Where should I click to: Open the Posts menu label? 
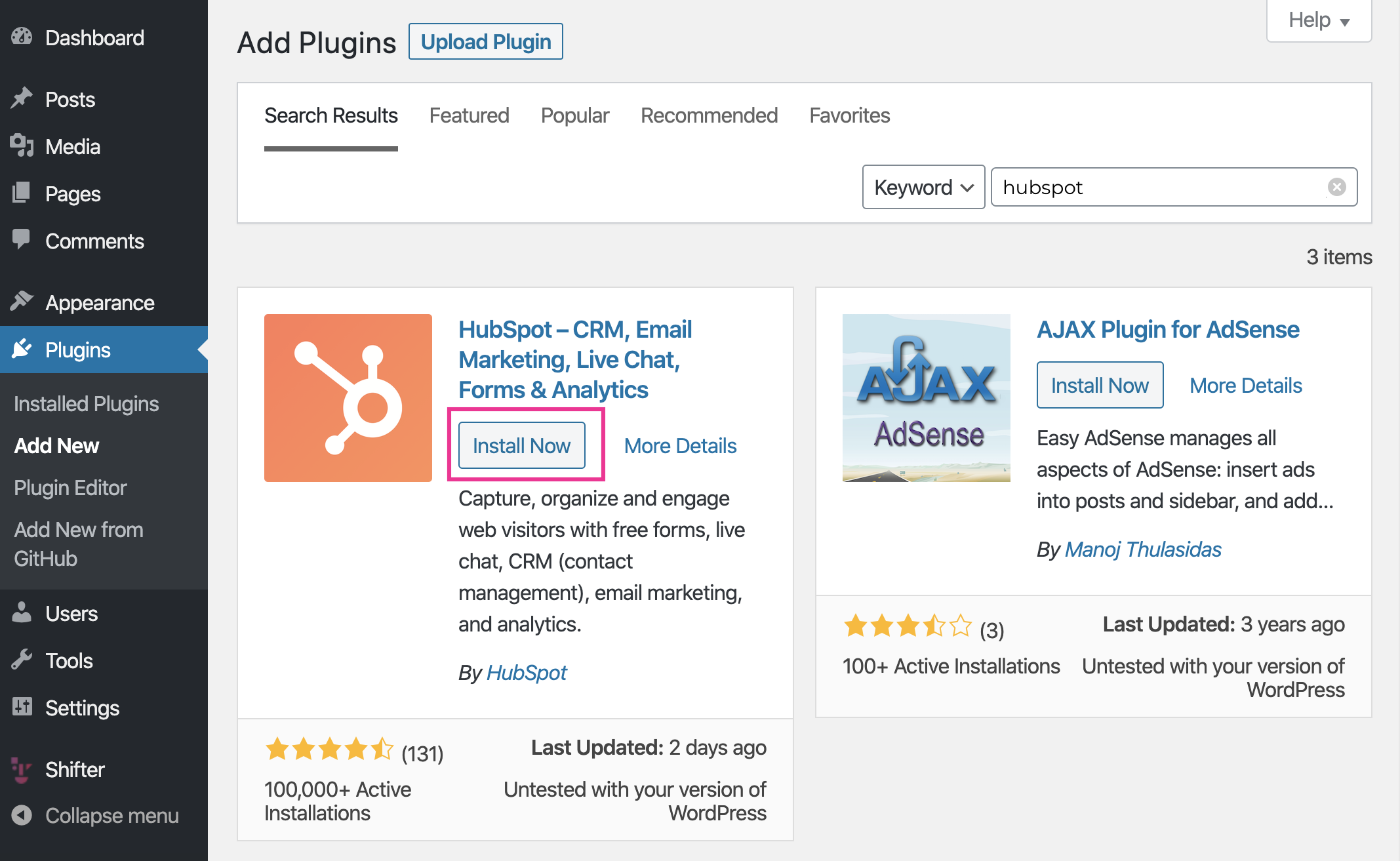70,99
